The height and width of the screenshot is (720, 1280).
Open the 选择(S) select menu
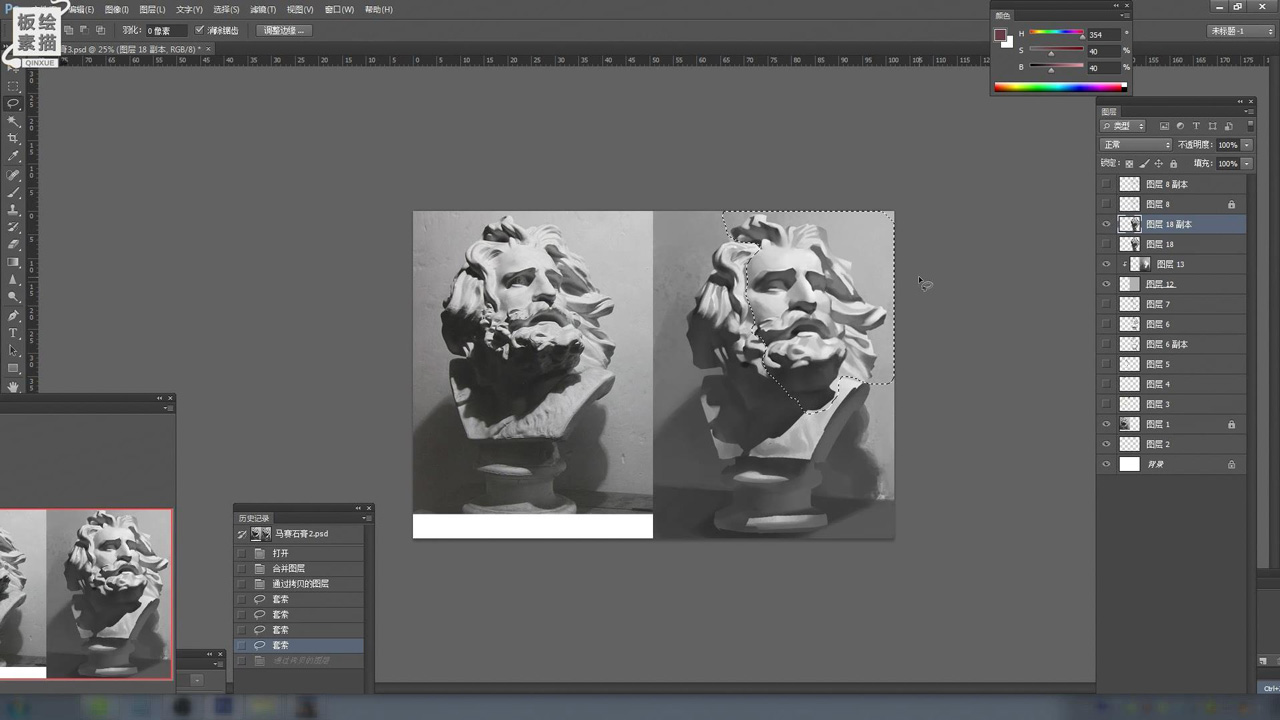[x=226, y=10]
